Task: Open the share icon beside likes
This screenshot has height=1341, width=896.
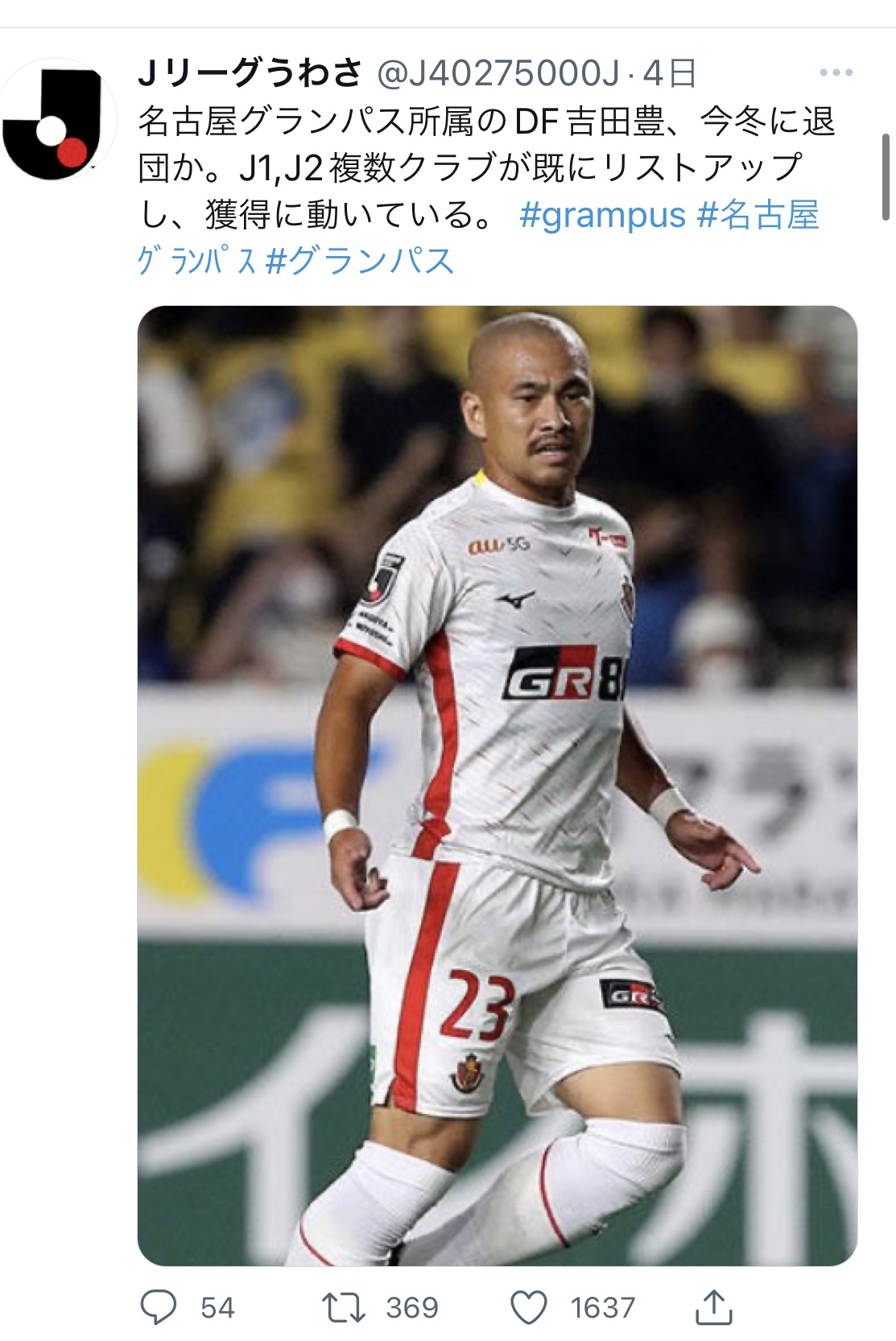Action: [713, 1306]
